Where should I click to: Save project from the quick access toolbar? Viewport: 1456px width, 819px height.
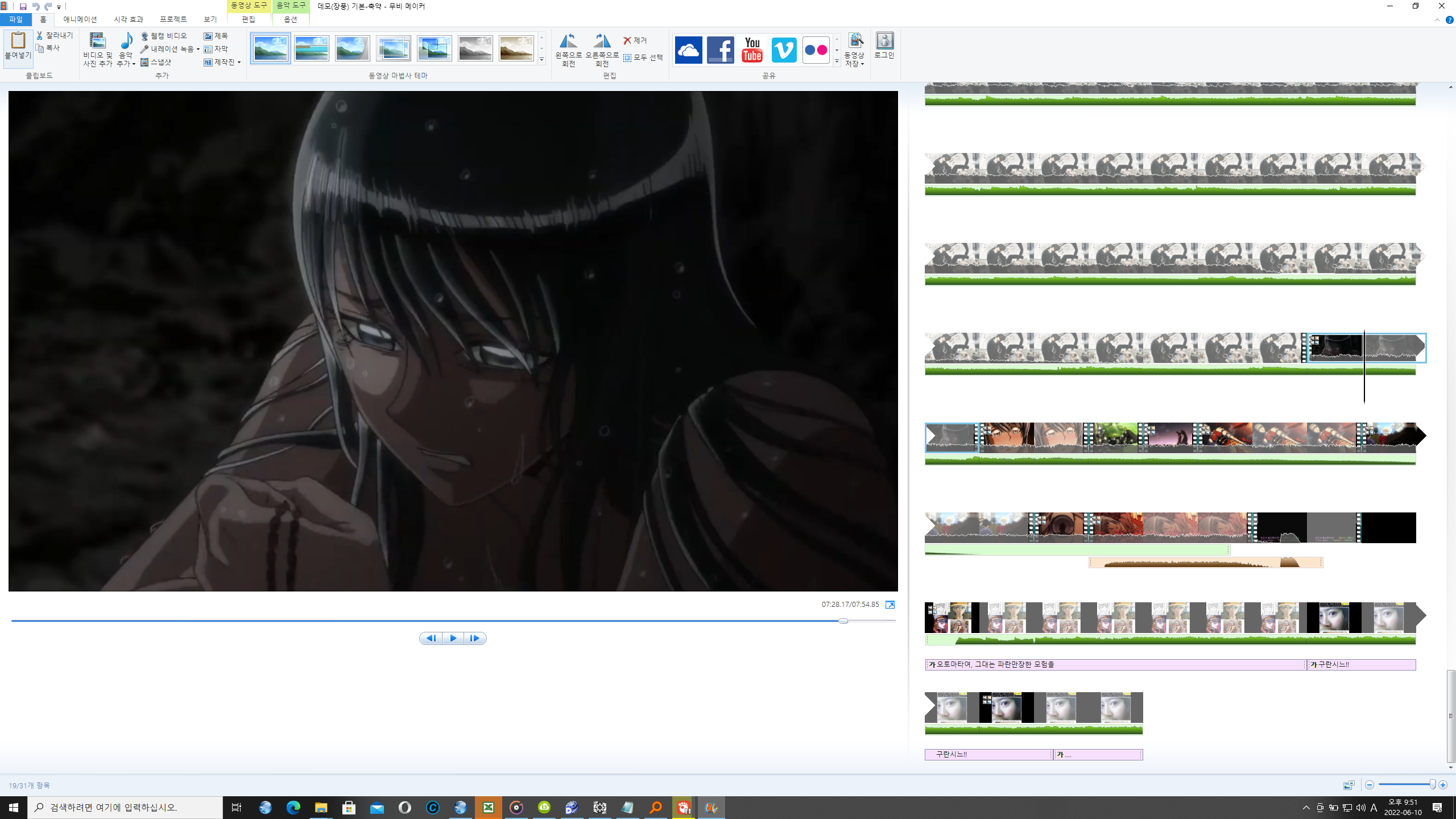(23, 7)
